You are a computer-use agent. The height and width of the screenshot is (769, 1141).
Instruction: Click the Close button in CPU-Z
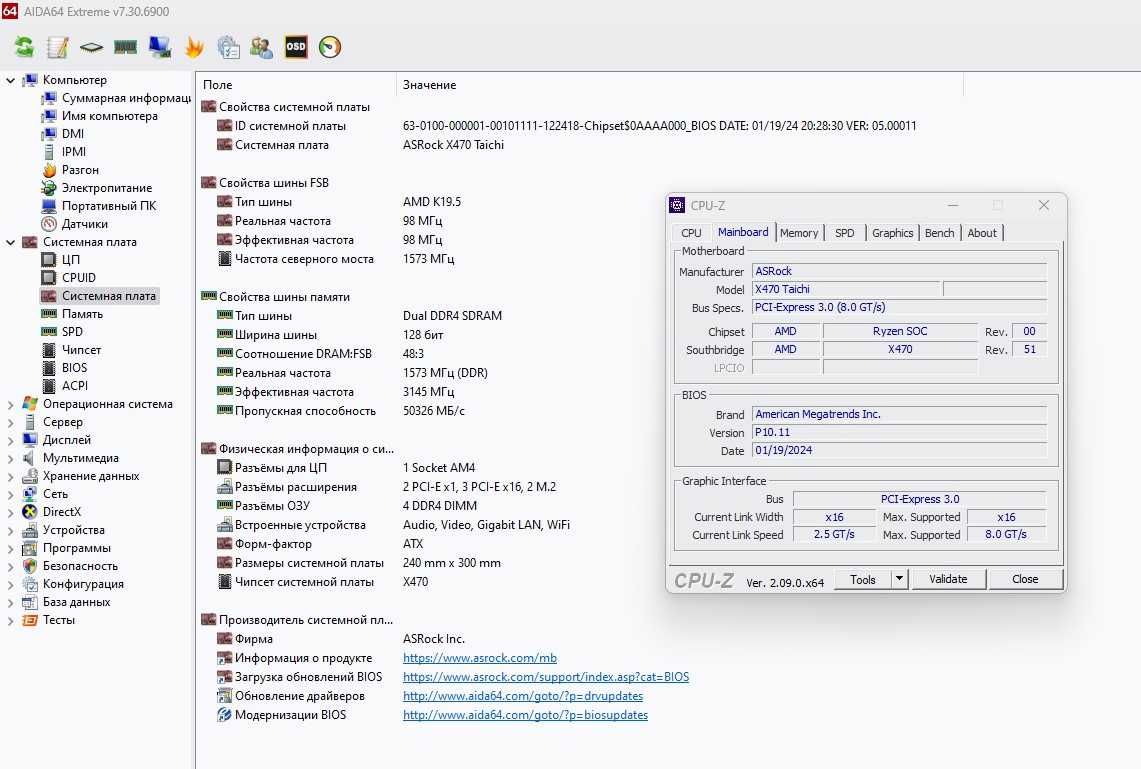(x=1025, y=579)
